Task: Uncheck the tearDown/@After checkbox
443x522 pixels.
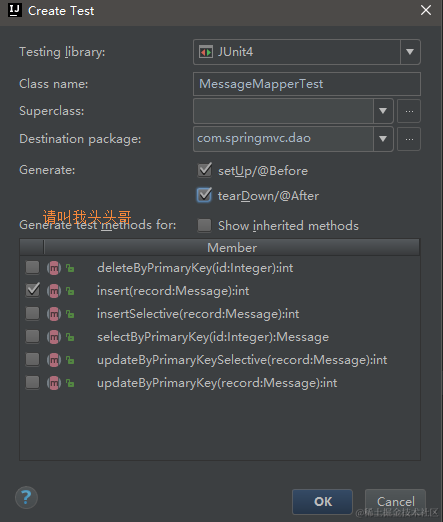Action: (x=204, y=195)
